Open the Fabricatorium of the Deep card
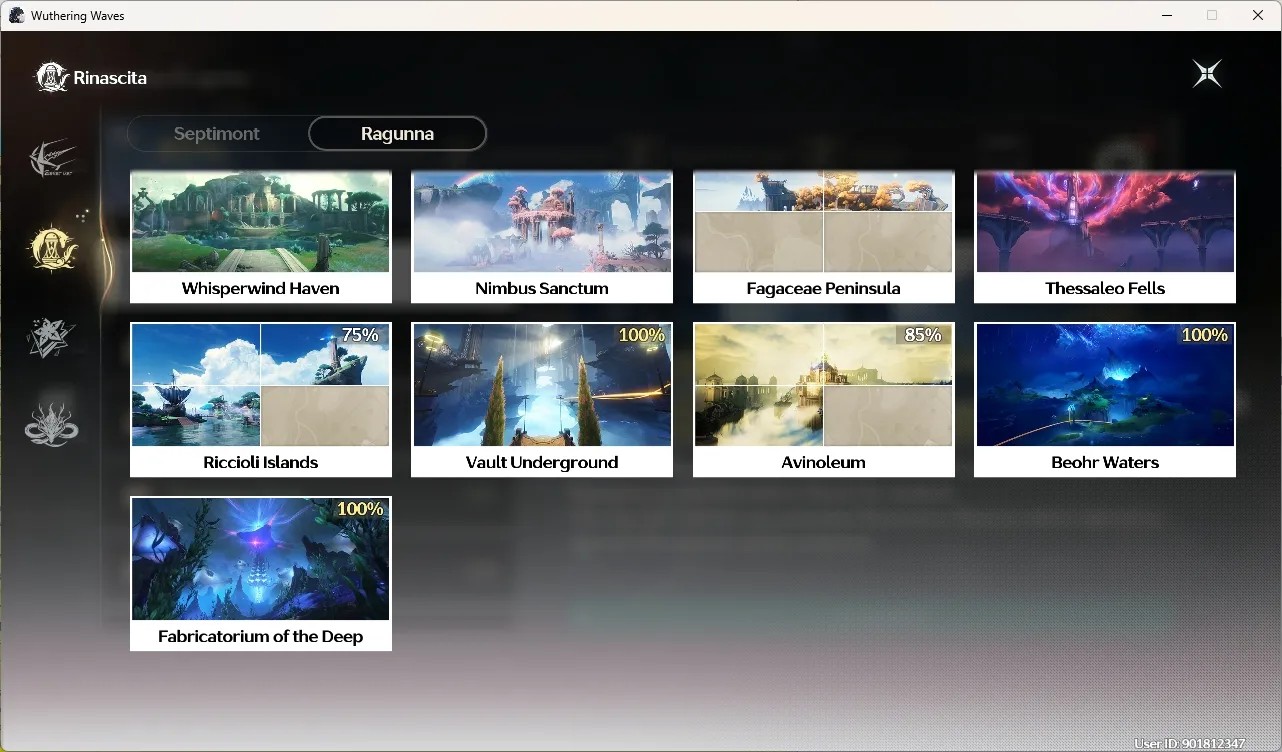1282x752 pixels. click(x=261, y=574)
